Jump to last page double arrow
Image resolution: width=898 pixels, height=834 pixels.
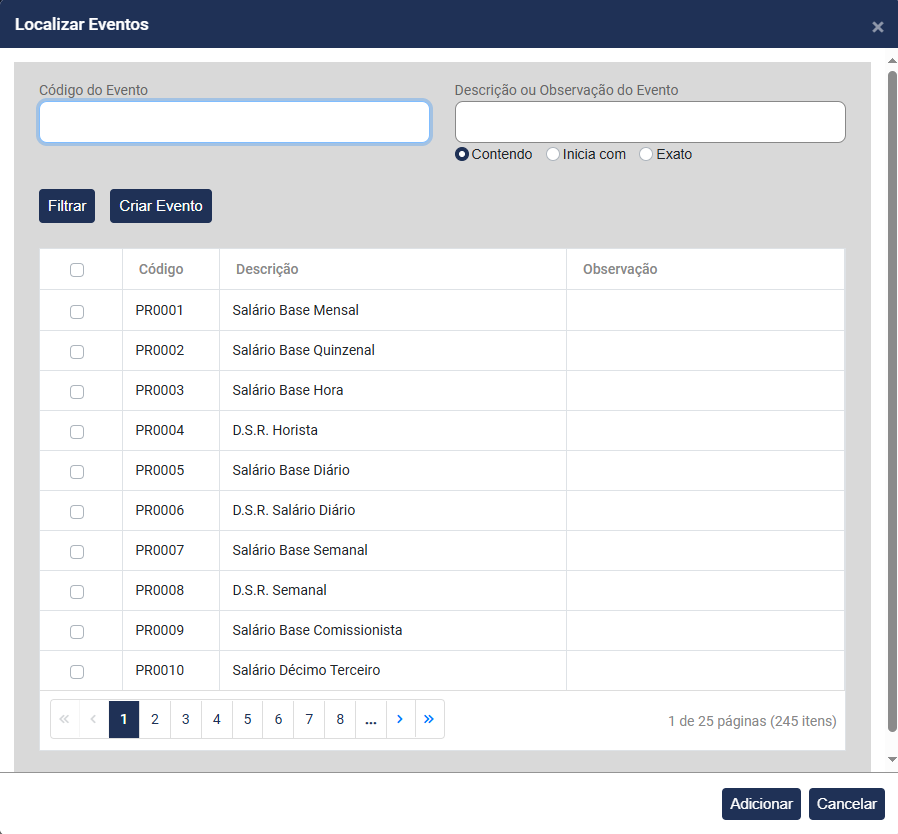click(429, 719)
